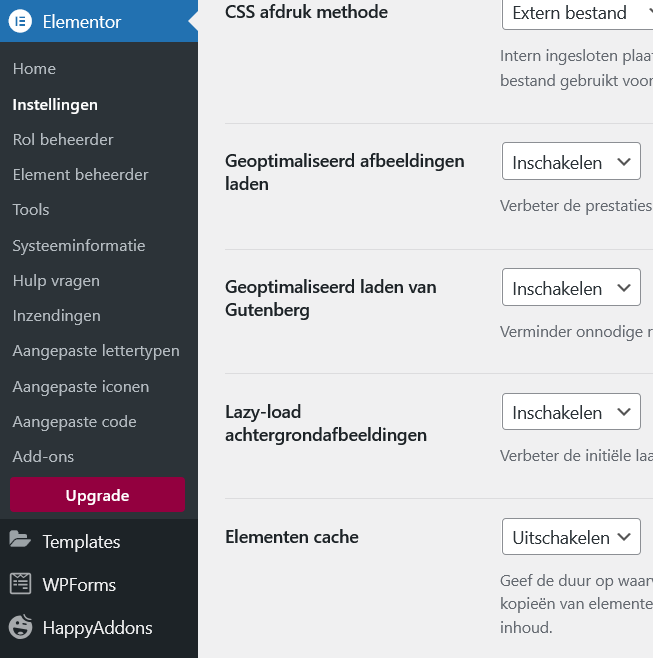Open Aangepaste lettertypen menu item

pos(96,351)
